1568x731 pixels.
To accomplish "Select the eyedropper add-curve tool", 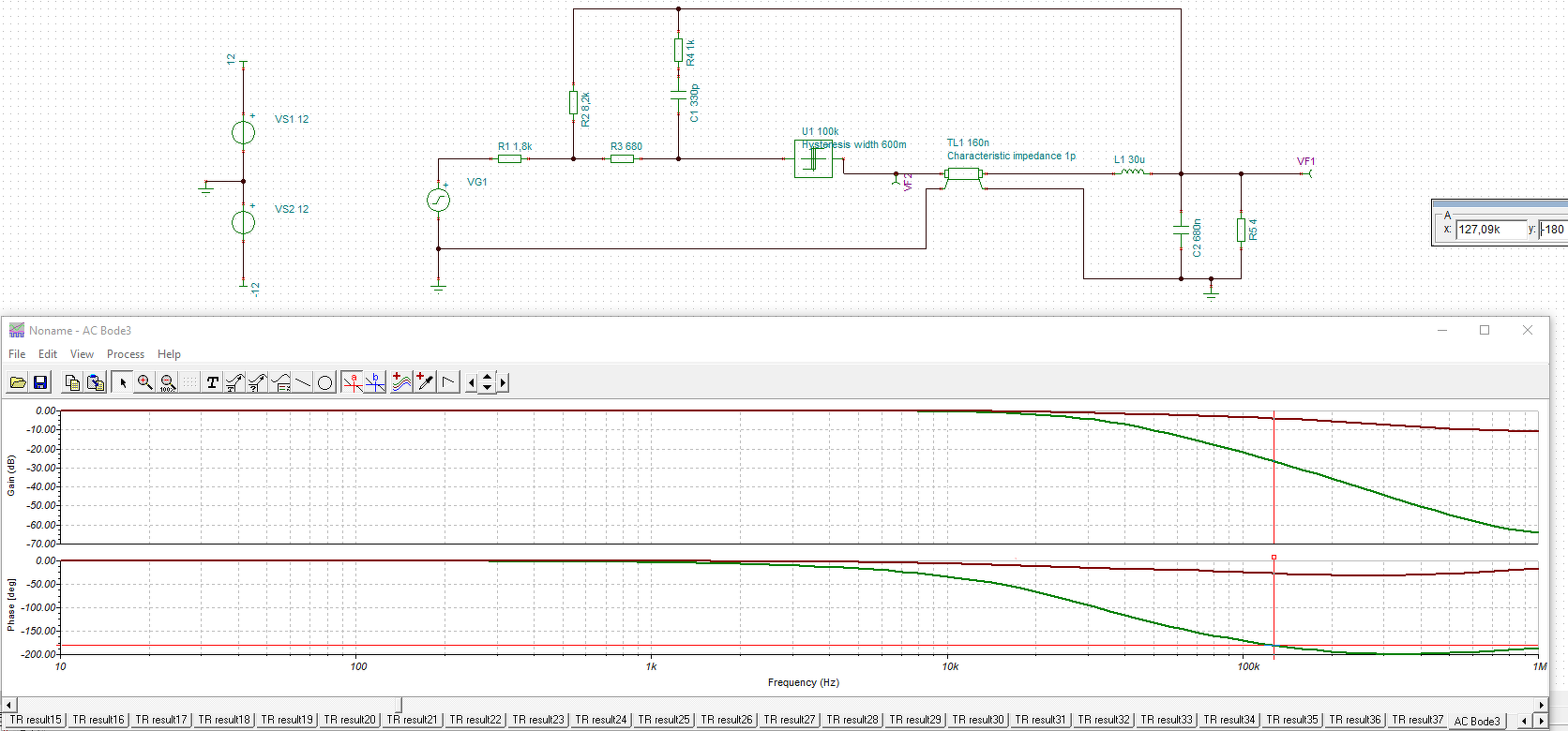I will 425,382.
